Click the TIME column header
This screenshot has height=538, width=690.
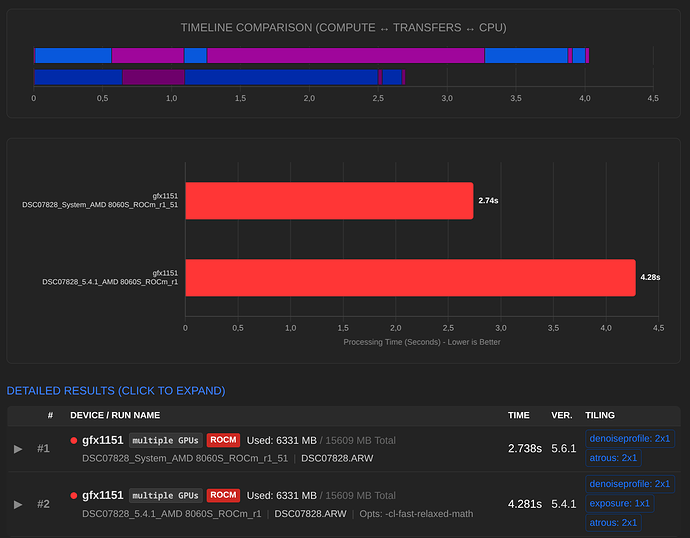[x=519, y=415]
